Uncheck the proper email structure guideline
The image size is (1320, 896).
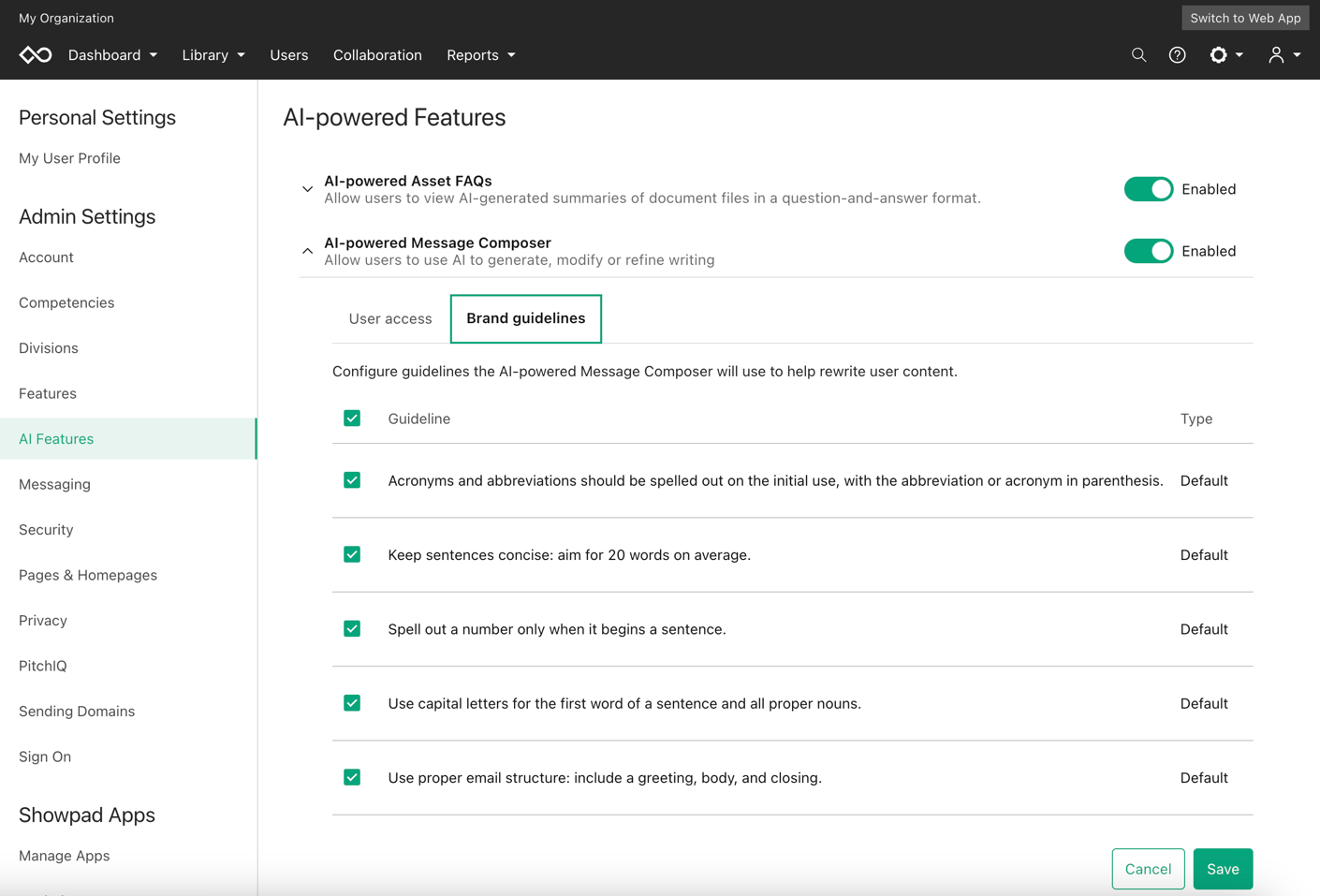[x=352, y=777]
